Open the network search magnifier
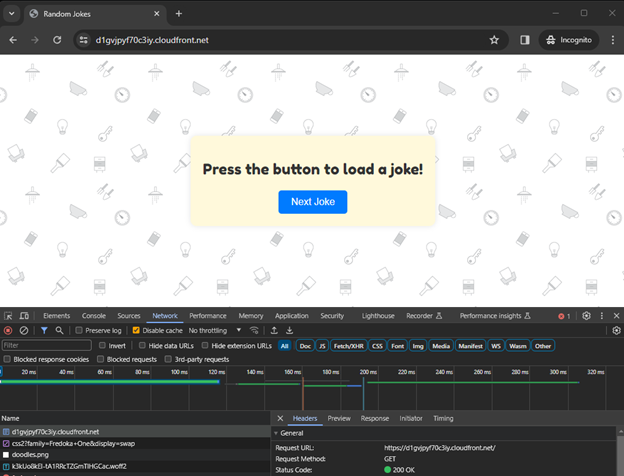624x476 pixels. click(x=60, y=330)
